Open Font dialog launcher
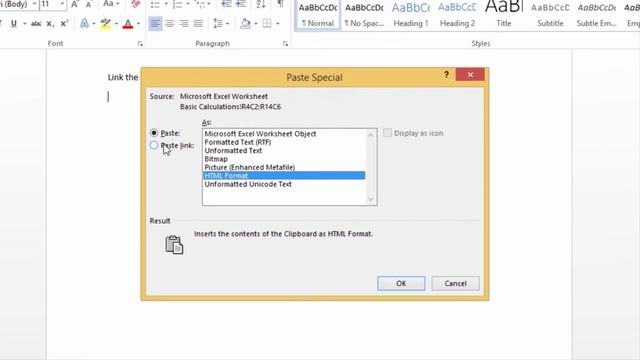This screenshot has height=360, width=640. coord(140,44)
